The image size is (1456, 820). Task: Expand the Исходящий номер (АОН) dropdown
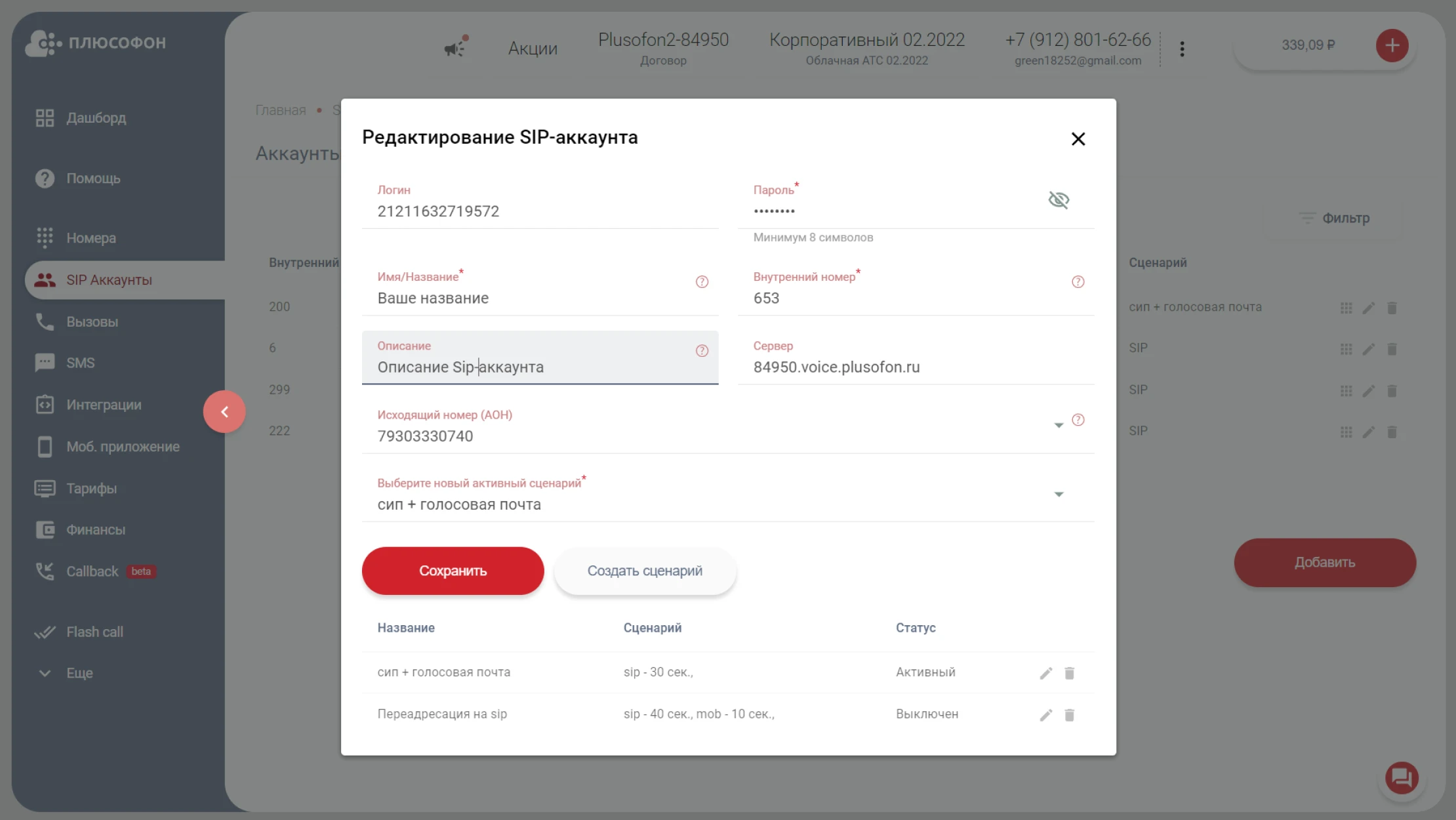pyautogui.click(x=1058, y=426)
